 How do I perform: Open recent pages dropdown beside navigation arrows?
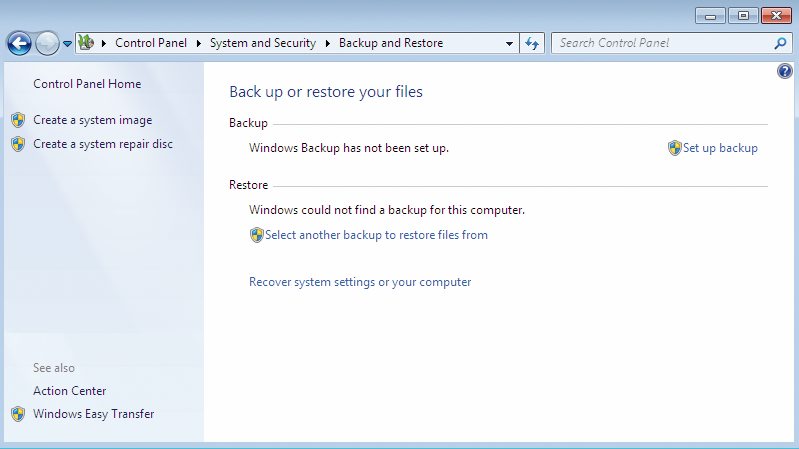coord(67,44)
